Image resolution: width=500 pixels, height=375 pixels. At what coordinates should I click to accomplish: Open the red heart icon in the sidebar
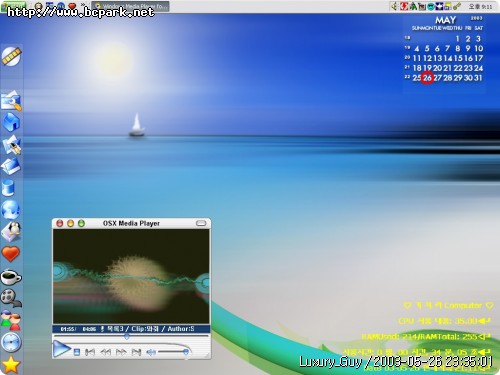coord(11,254)
